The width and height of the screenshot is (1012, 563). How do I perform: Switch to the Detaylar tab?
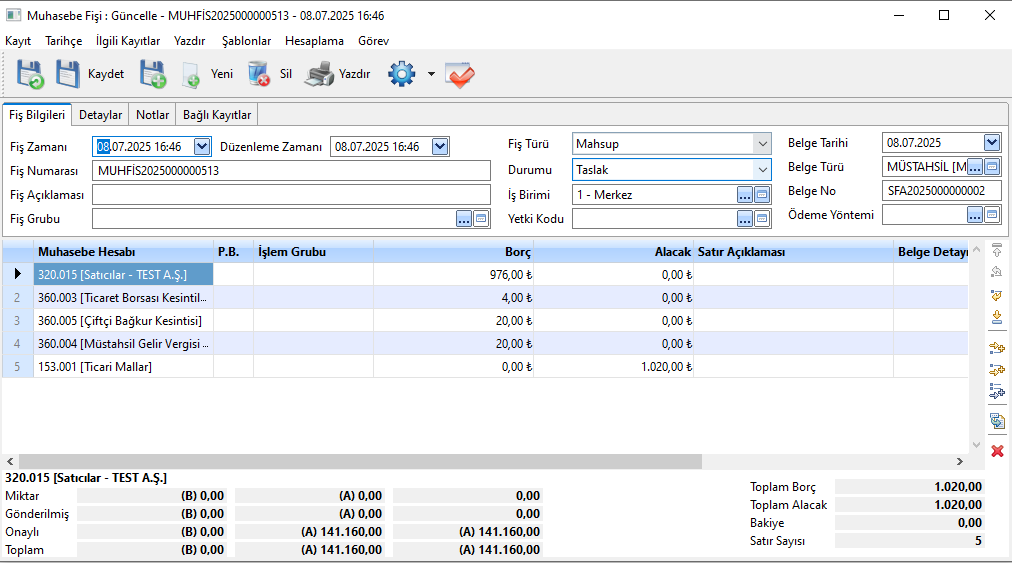pos(100,115)
